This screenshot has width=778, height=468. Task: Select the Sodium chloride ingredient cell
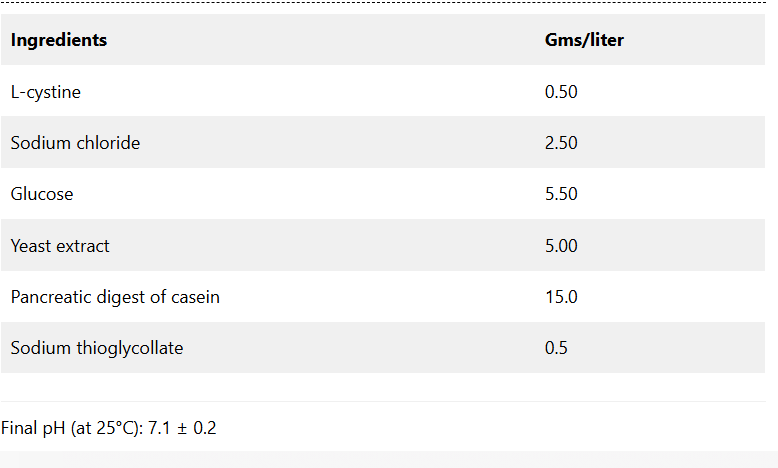coord(75,143)
